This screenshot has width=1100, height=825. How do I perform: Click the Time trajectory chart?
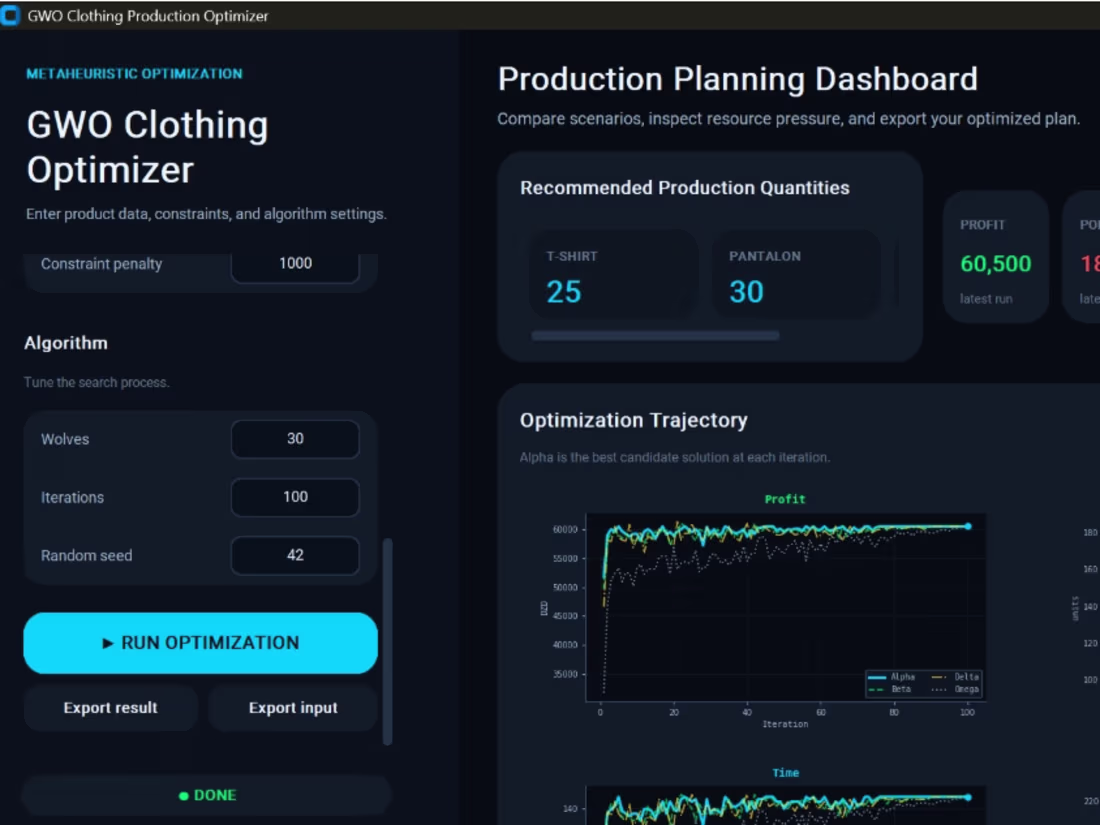(x=785, y=805)
